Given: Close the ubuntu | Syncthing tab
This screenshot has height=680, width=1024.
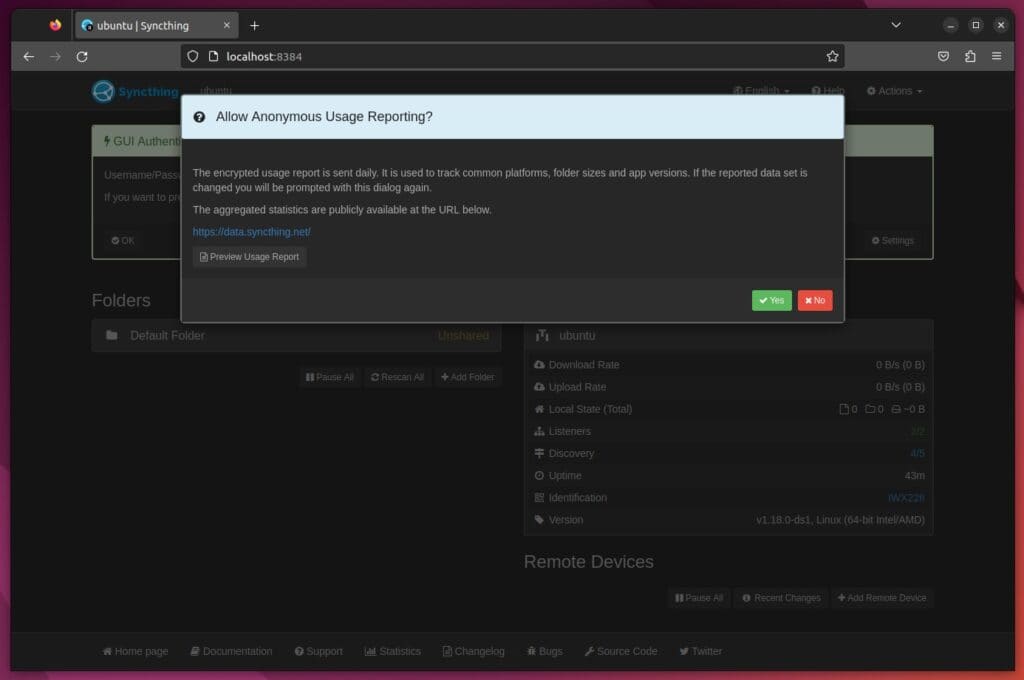Looking at the screenshot, I should tap(227, 25).
